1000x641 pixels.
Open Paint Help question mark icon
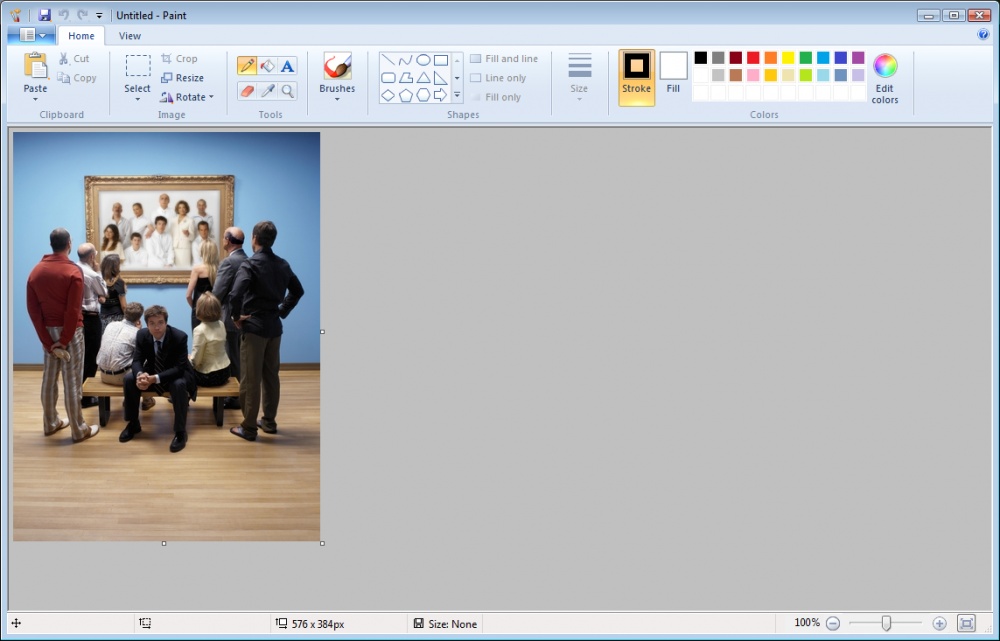pos(983,34)
